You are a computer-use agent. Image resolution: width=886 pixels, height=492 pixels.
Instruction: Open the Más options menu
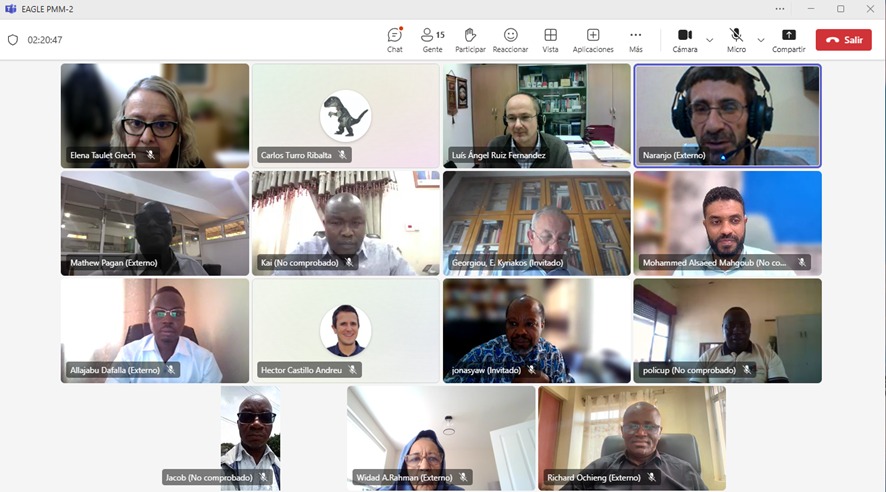coord(635,39)
